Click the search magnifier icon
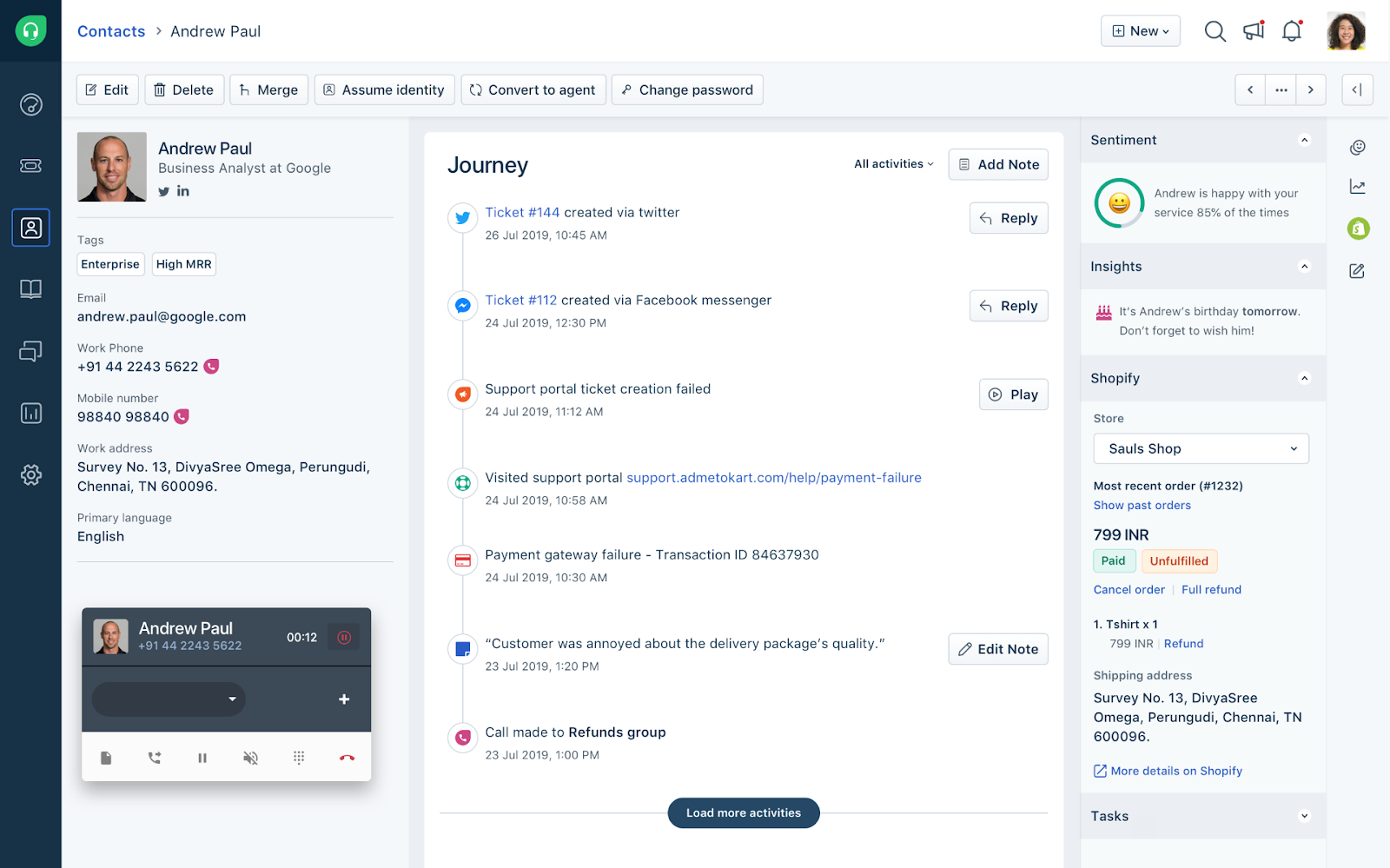The image size is (1390, 868). (x=1215, y=31)
